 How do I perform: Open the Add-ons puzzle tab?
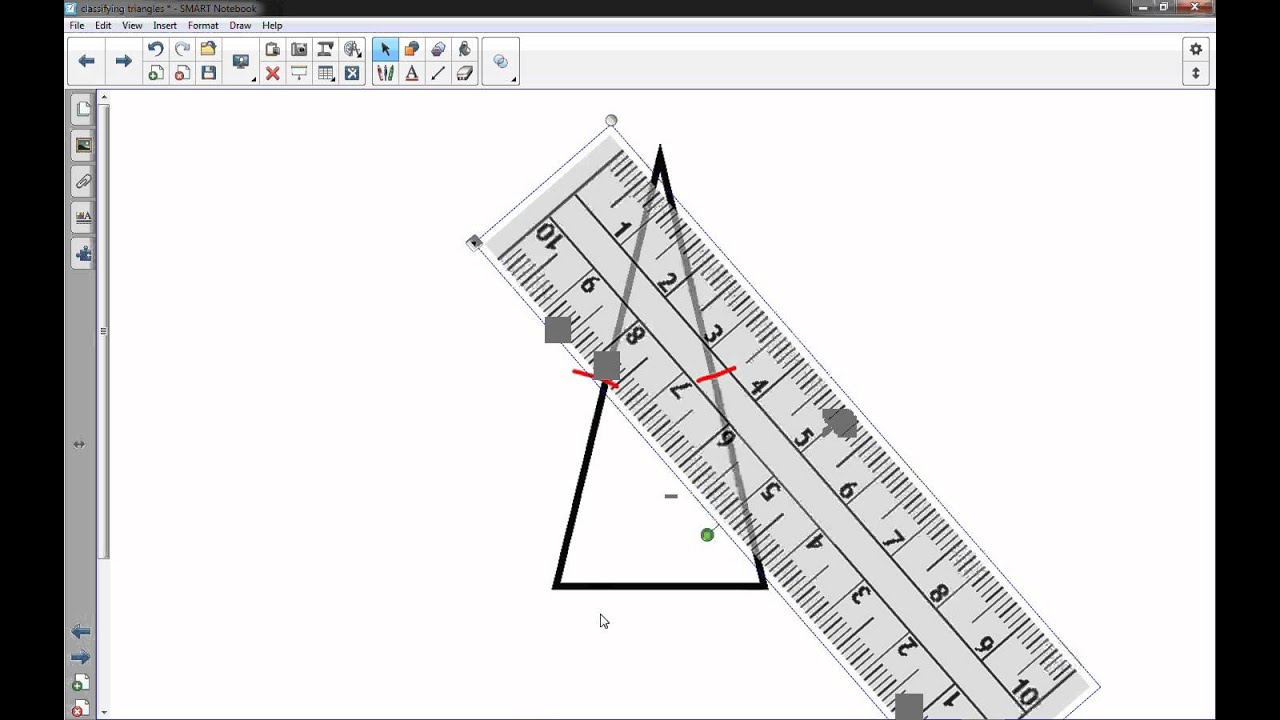(83, 254)
